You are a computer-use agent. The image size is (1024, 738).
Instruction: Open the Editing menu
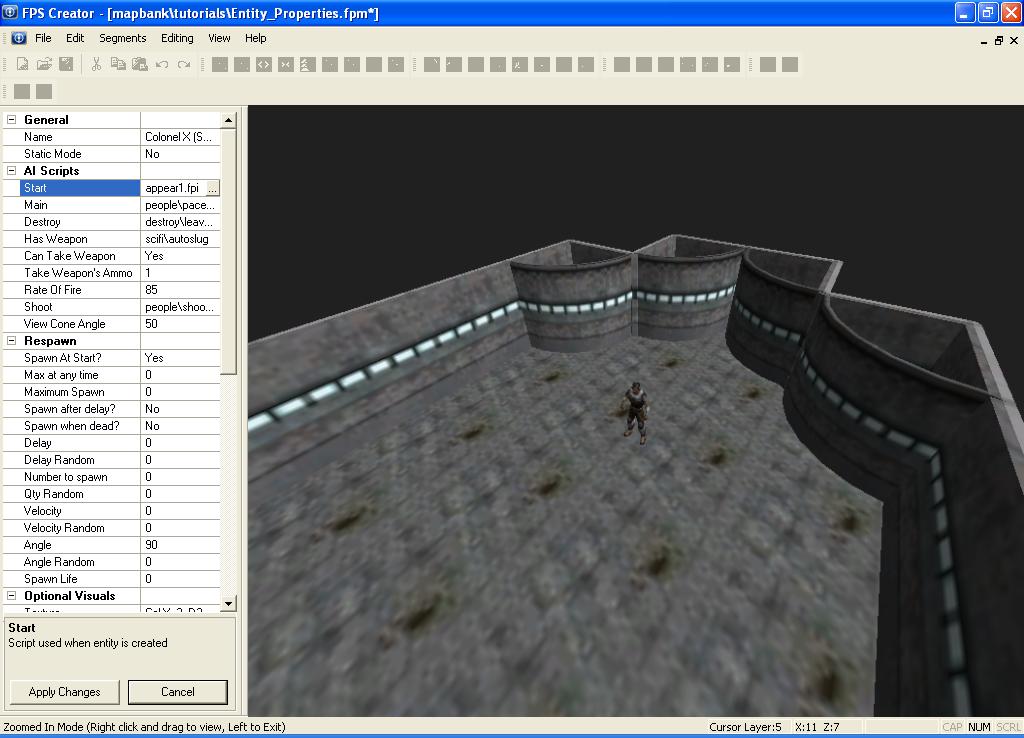[177, 38]
